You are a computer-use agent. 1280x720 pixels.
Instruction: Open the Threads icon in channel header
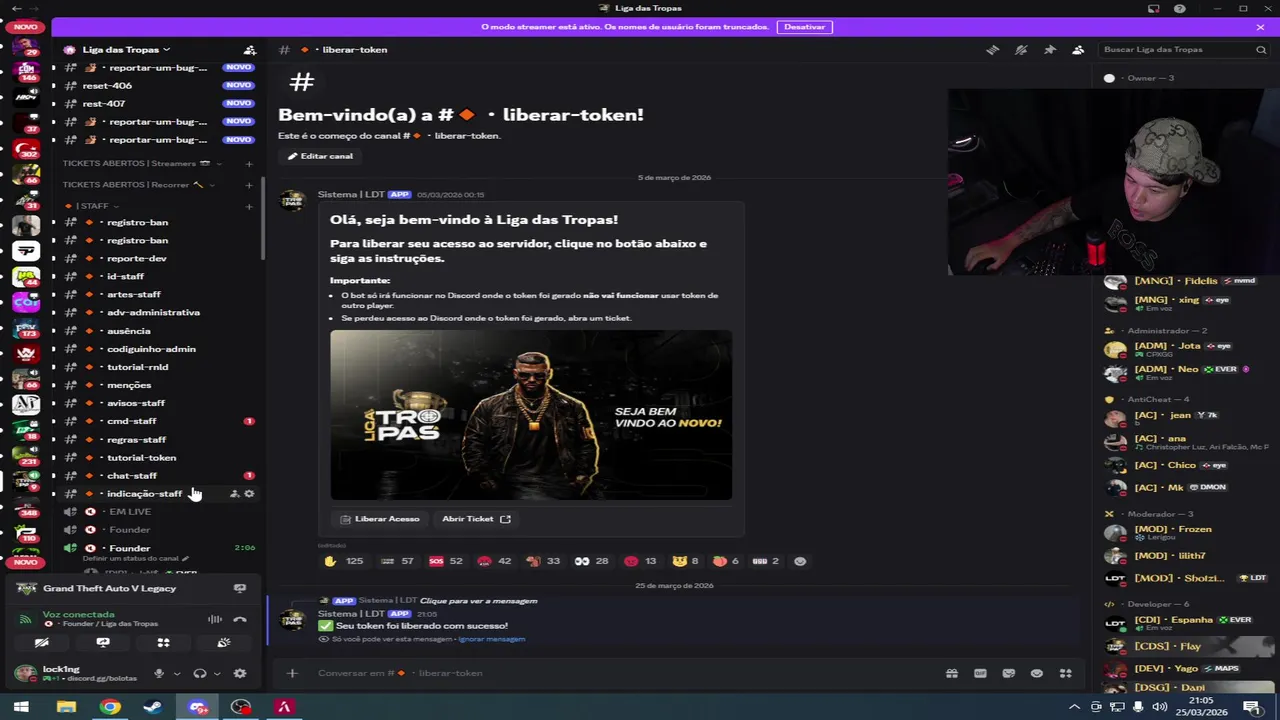click(x=992, y=50)
